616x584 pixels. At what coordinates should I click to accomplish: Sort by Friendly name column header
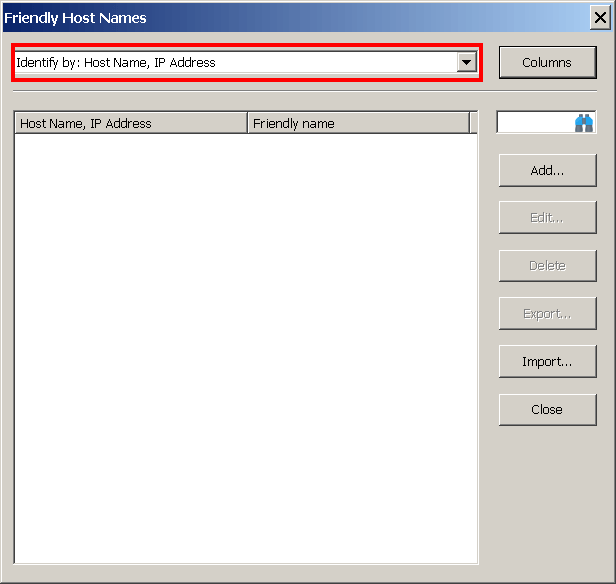coord(357,123)
